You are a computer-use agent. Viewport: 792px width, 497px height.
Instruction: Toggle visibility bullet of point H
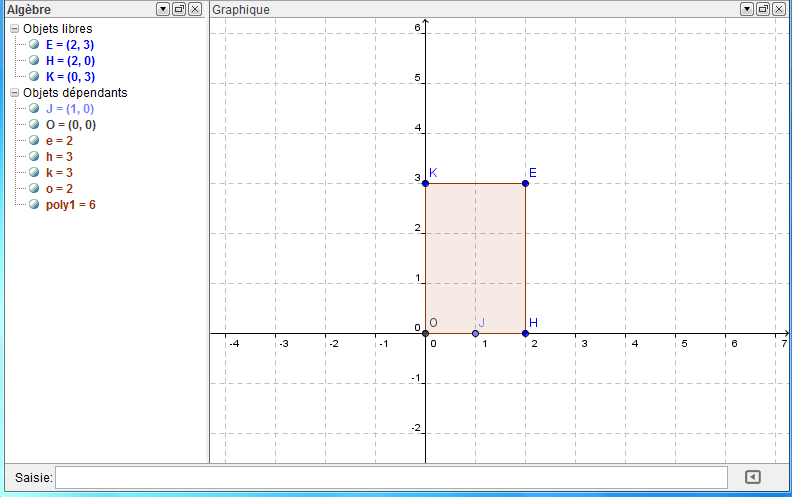click(35, 61)
